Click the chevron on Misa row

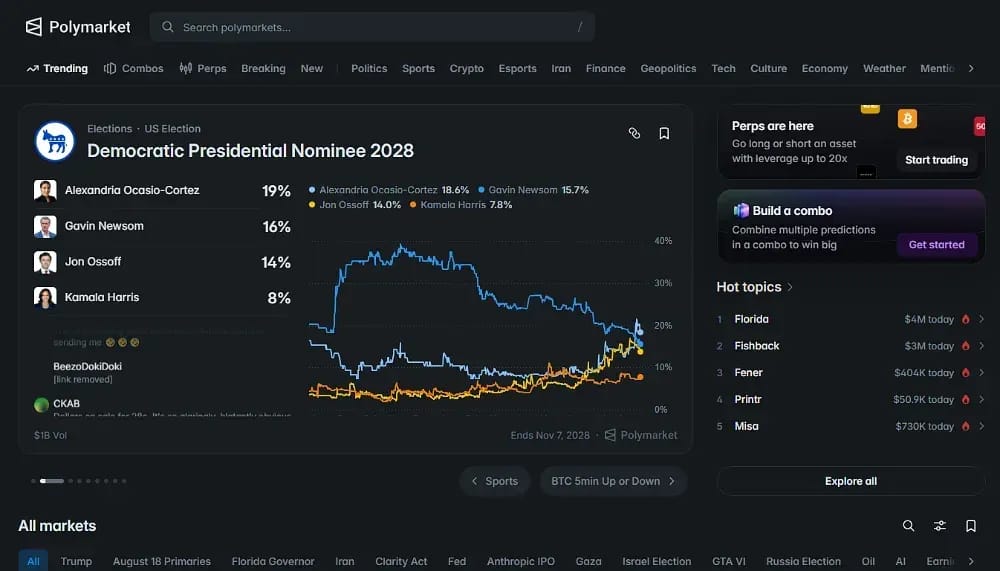(982, 426)
